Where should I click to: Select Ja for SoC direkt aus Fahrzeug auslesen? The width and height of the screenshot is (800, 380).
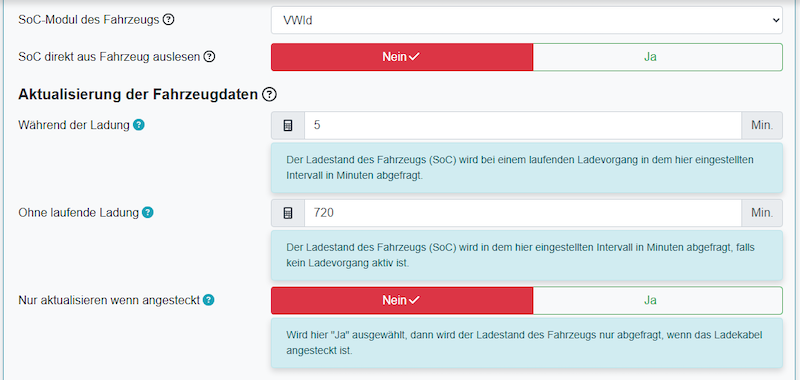coord(657,57)
